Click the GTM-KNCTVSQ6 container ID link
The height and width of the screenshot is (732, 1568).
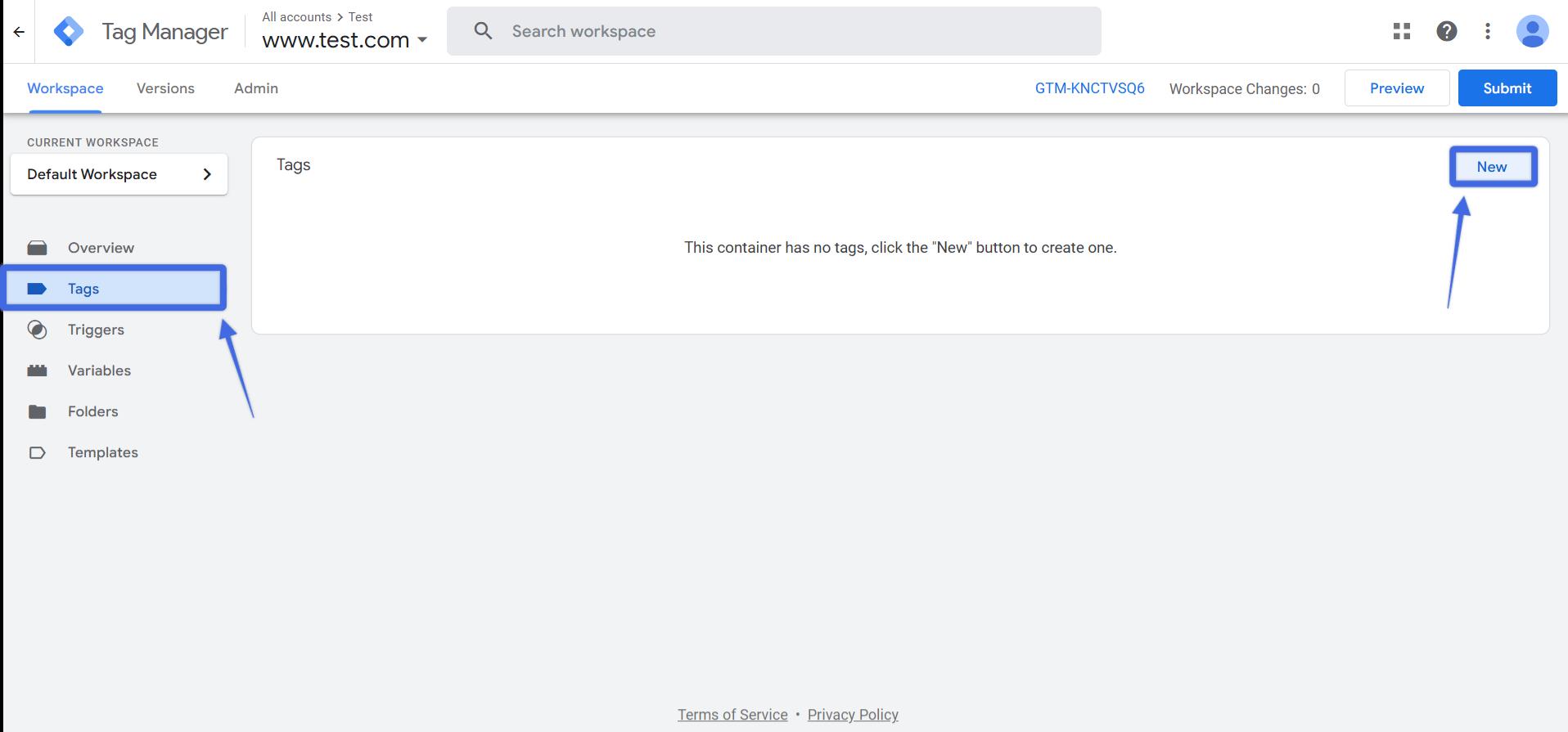pyautogui.click(x=1090, y=88)
